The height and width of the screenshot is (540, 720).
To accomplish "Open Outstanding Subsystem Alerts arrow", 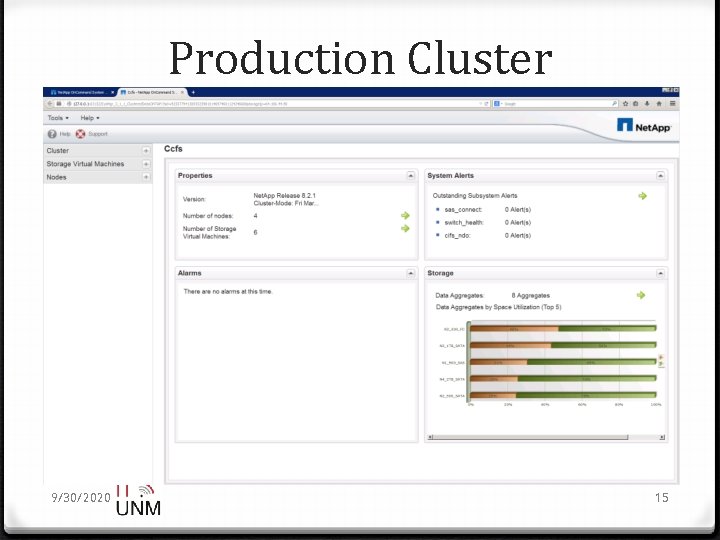I will (642, 196).
